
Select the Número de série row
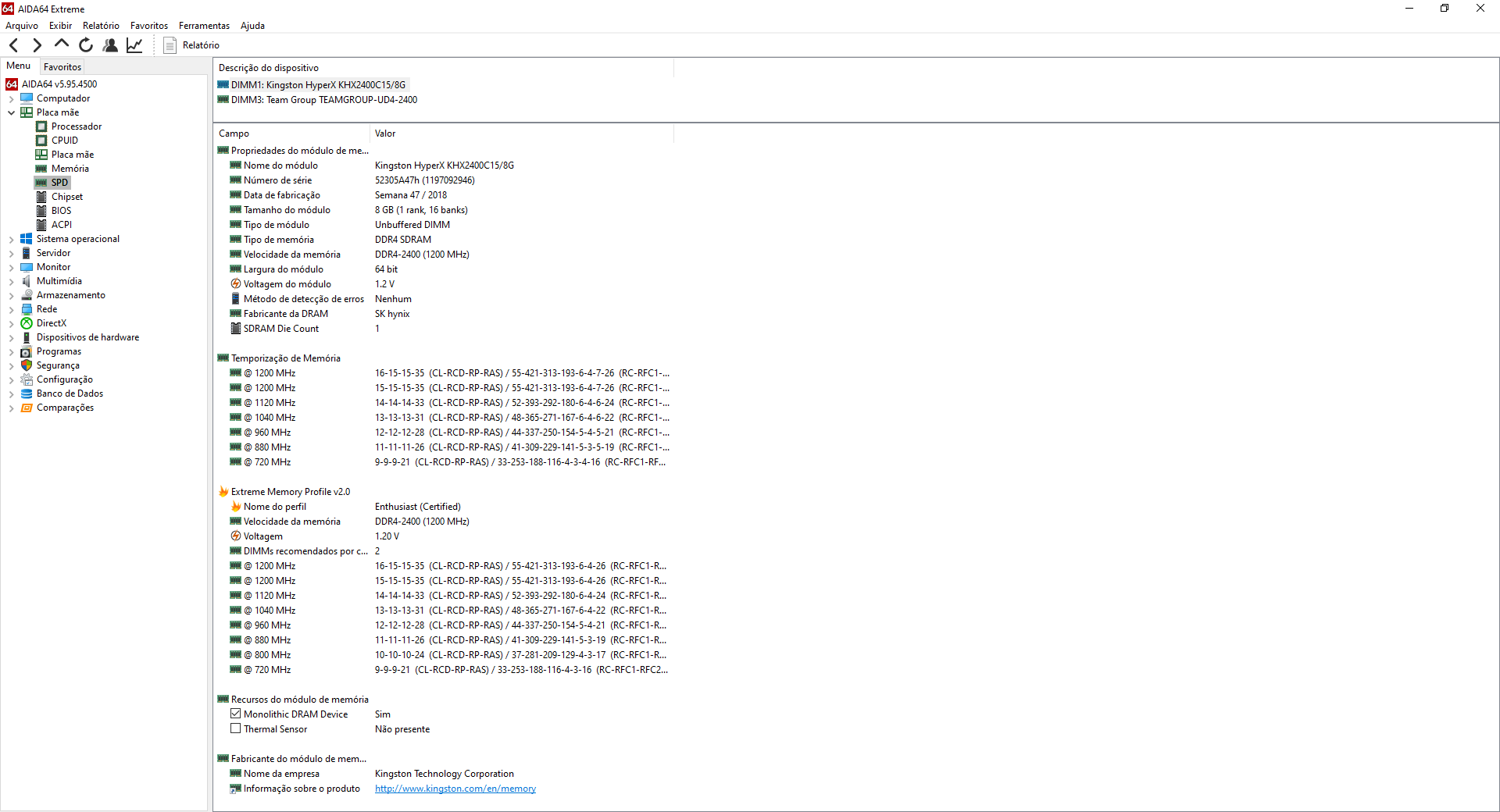444,180
